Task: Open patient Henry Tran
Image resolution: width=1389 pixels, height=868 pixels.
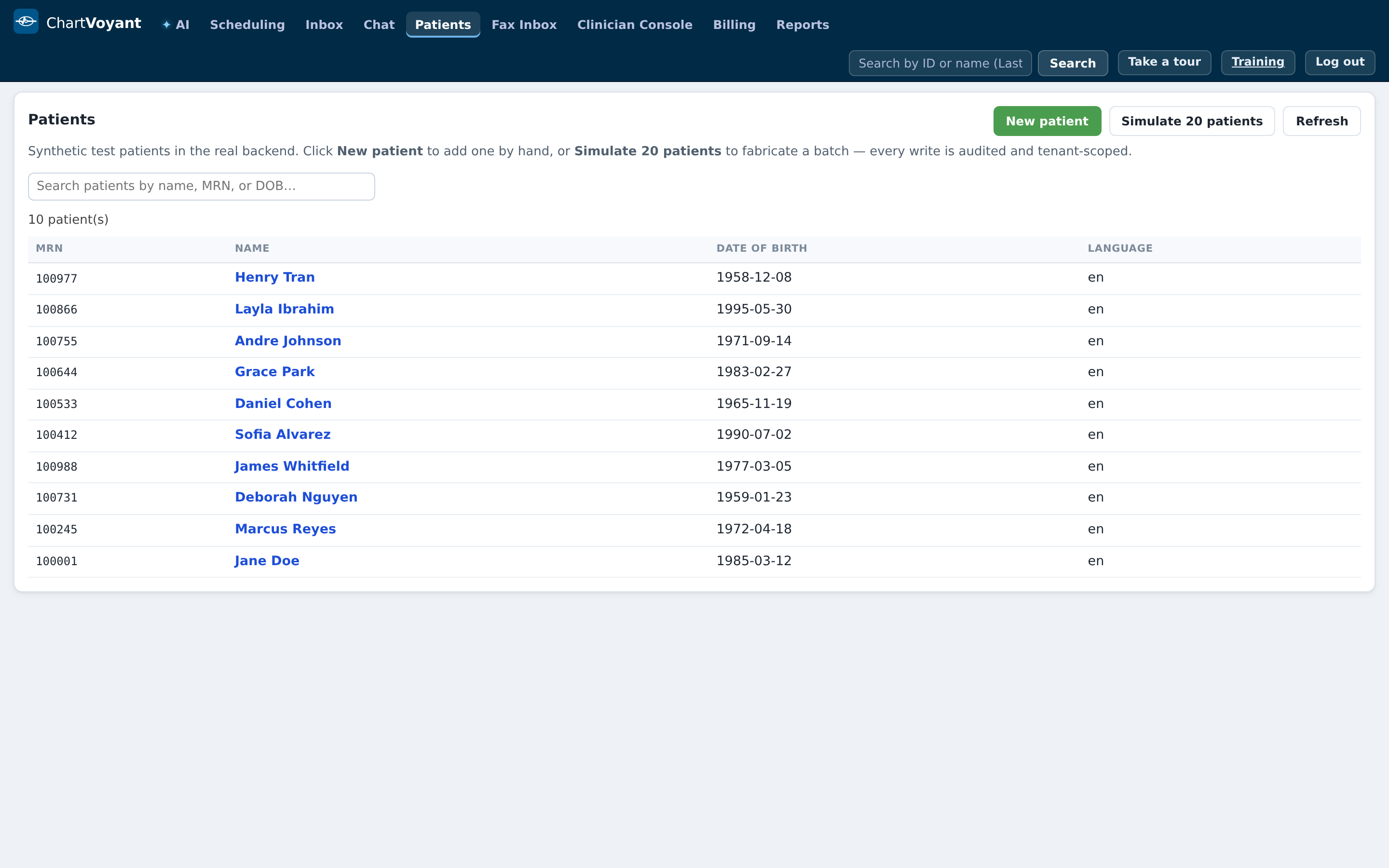Action: pos(275,277)
